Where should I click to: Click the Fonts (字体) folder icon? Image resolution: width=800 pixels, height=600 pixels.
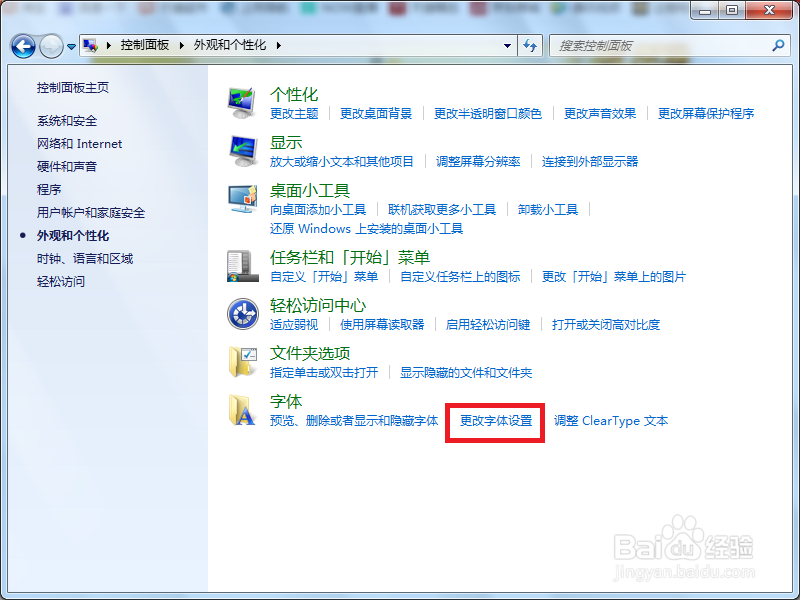click(242, 410)
